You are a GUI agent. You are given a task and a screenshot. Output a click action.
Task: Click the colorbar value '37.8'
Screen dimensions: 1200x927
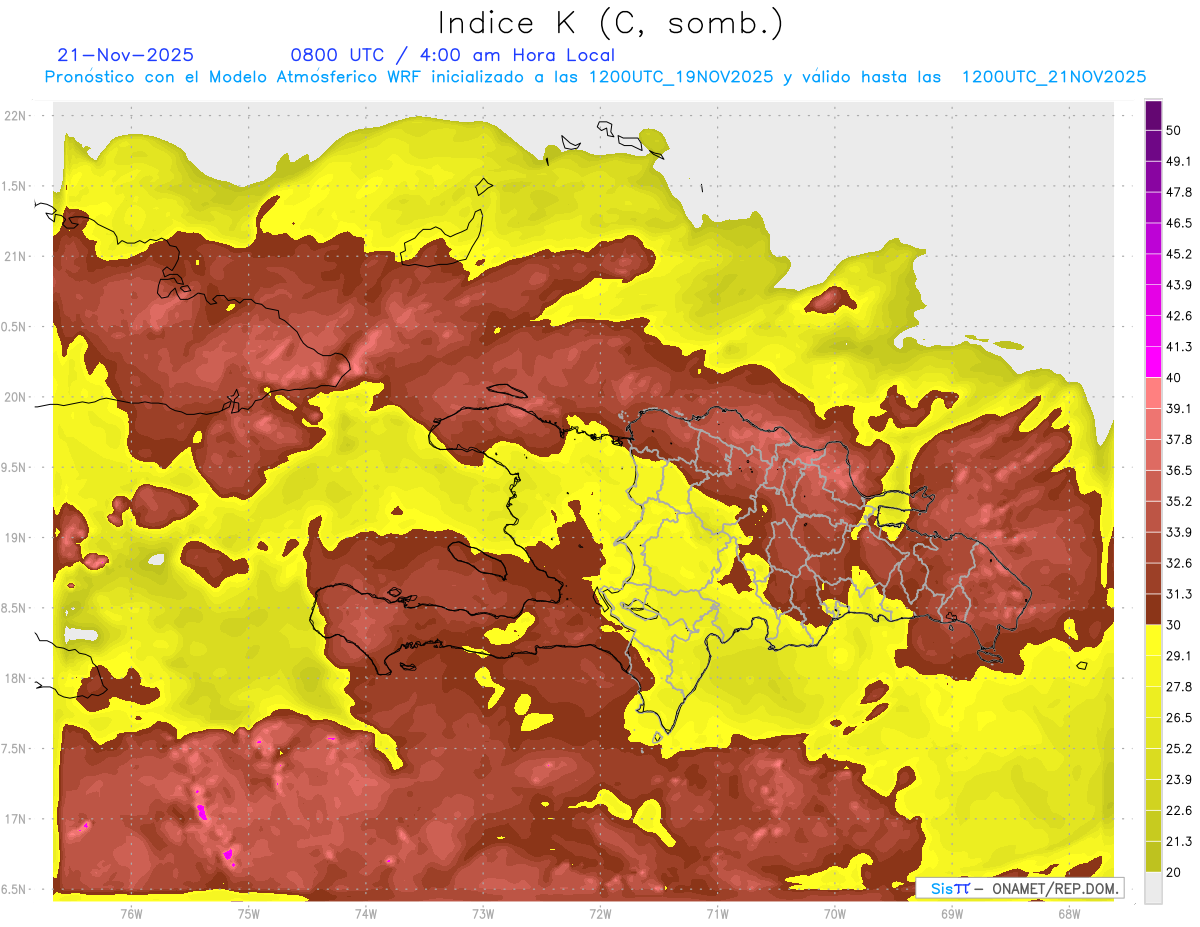pos(1179,439)
